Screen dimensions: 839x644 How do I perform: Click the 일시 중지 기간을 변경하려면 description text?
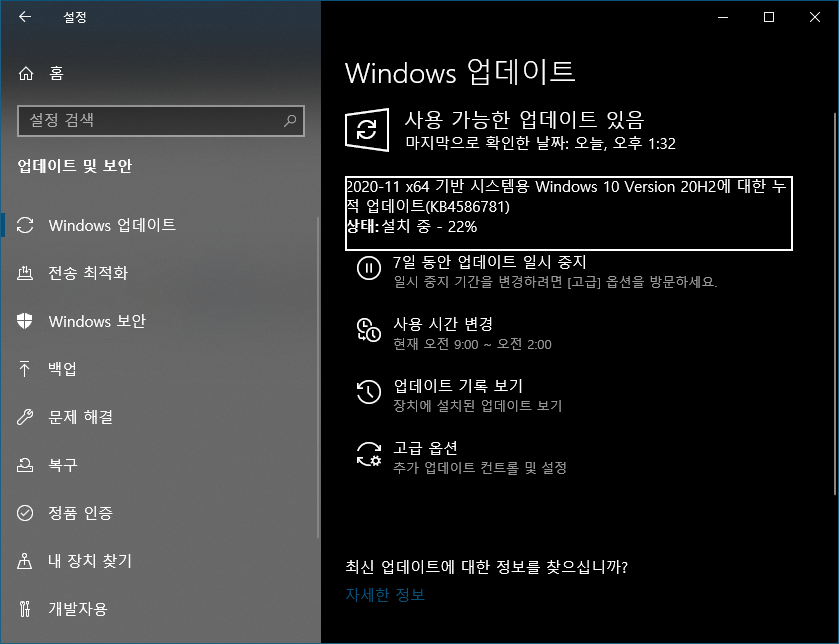click(555, 282)
